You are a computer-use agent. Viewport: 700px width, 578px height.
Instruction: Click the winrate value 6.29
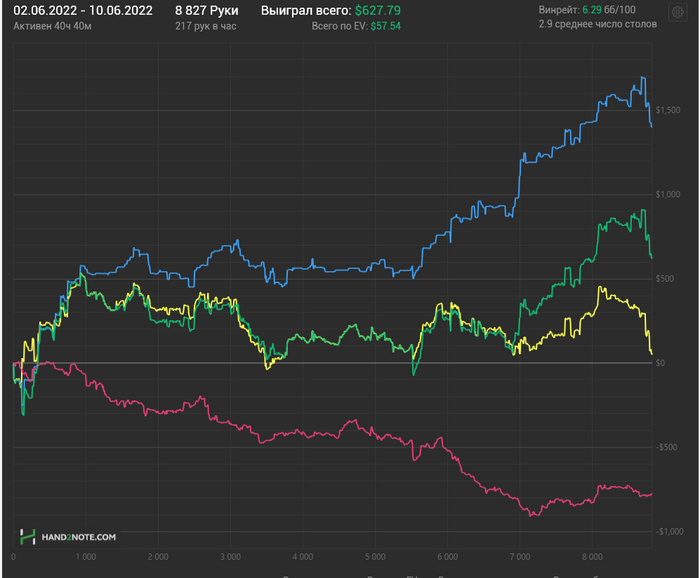592,10
